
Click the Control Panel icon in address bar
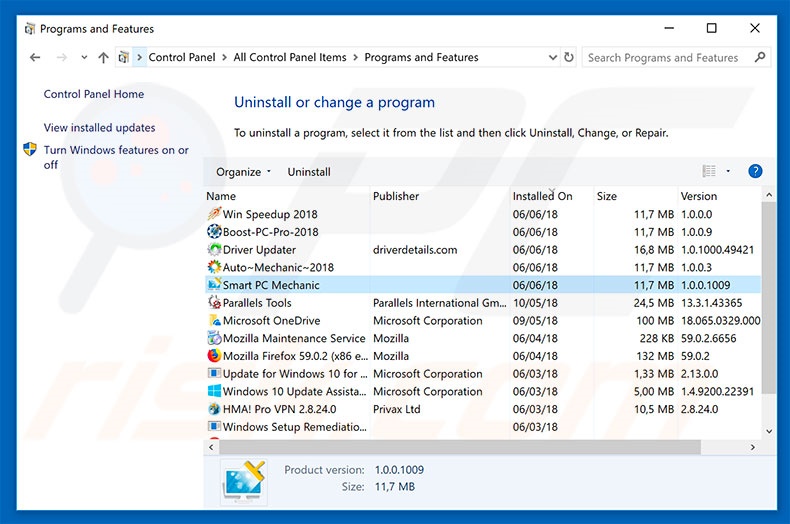point(123,57)
